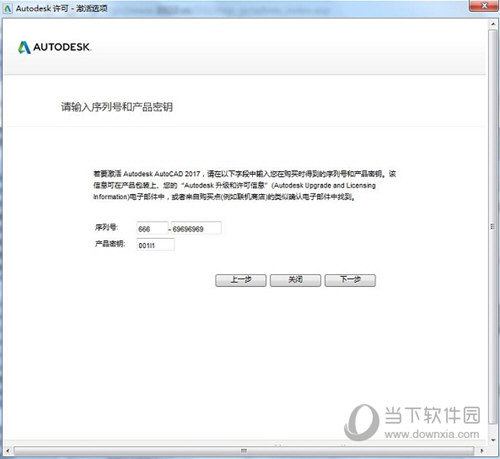Click the 下一步 (next step) button
The width and height of the screenshot is (500, 459).
click(350, 280)
